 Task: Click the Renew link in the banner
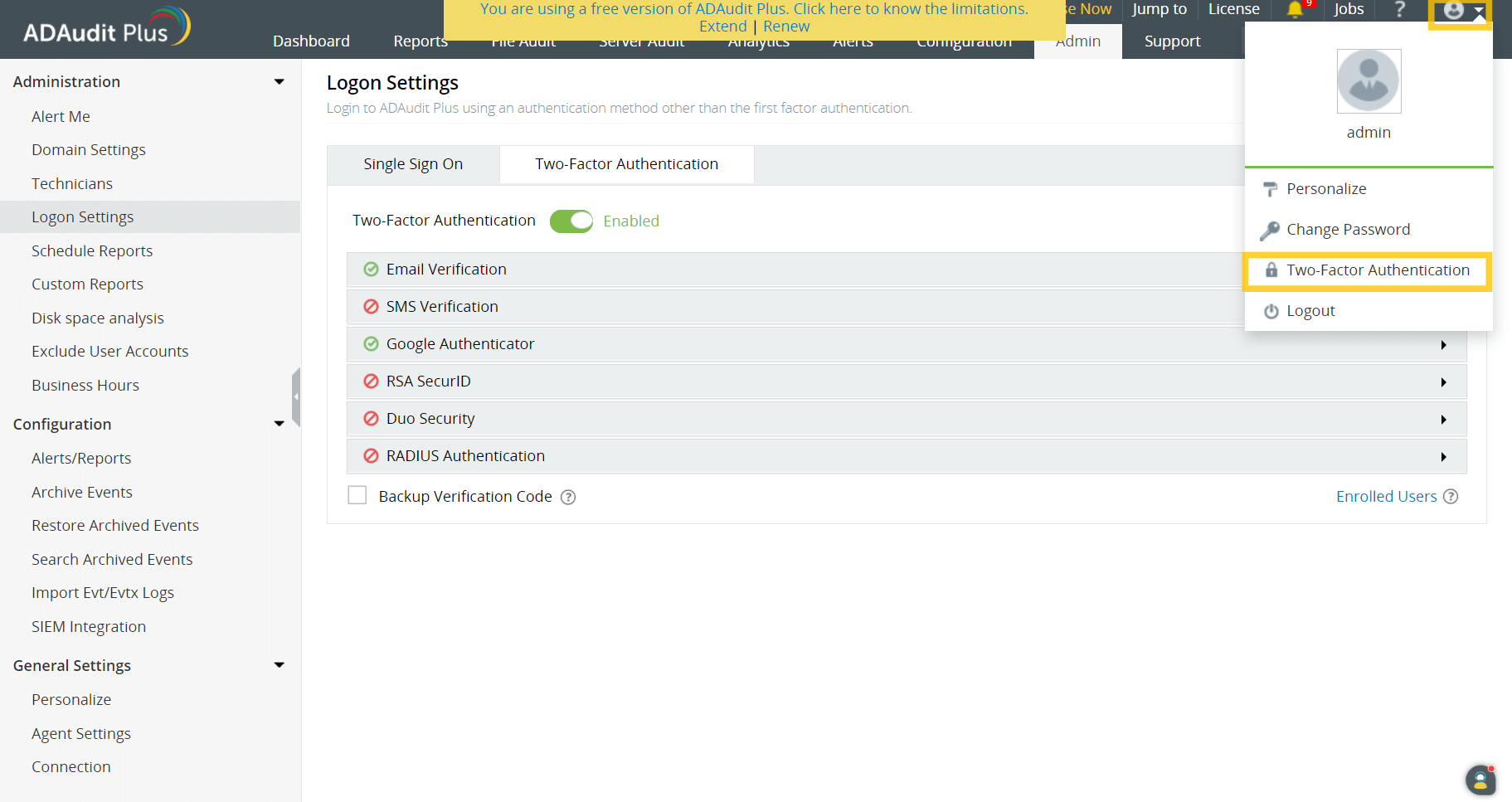click(786, 27)
